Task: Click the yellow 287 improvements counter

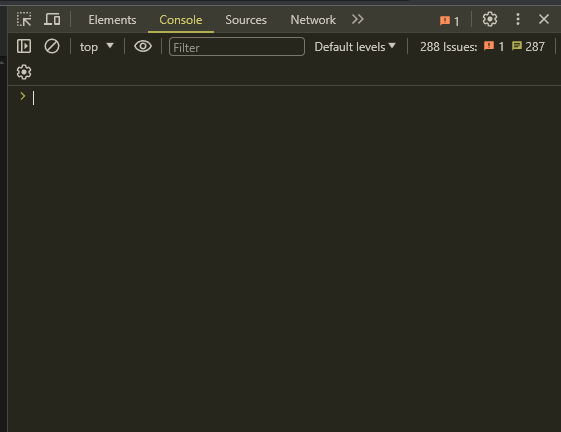Action: tap(528, 46)
